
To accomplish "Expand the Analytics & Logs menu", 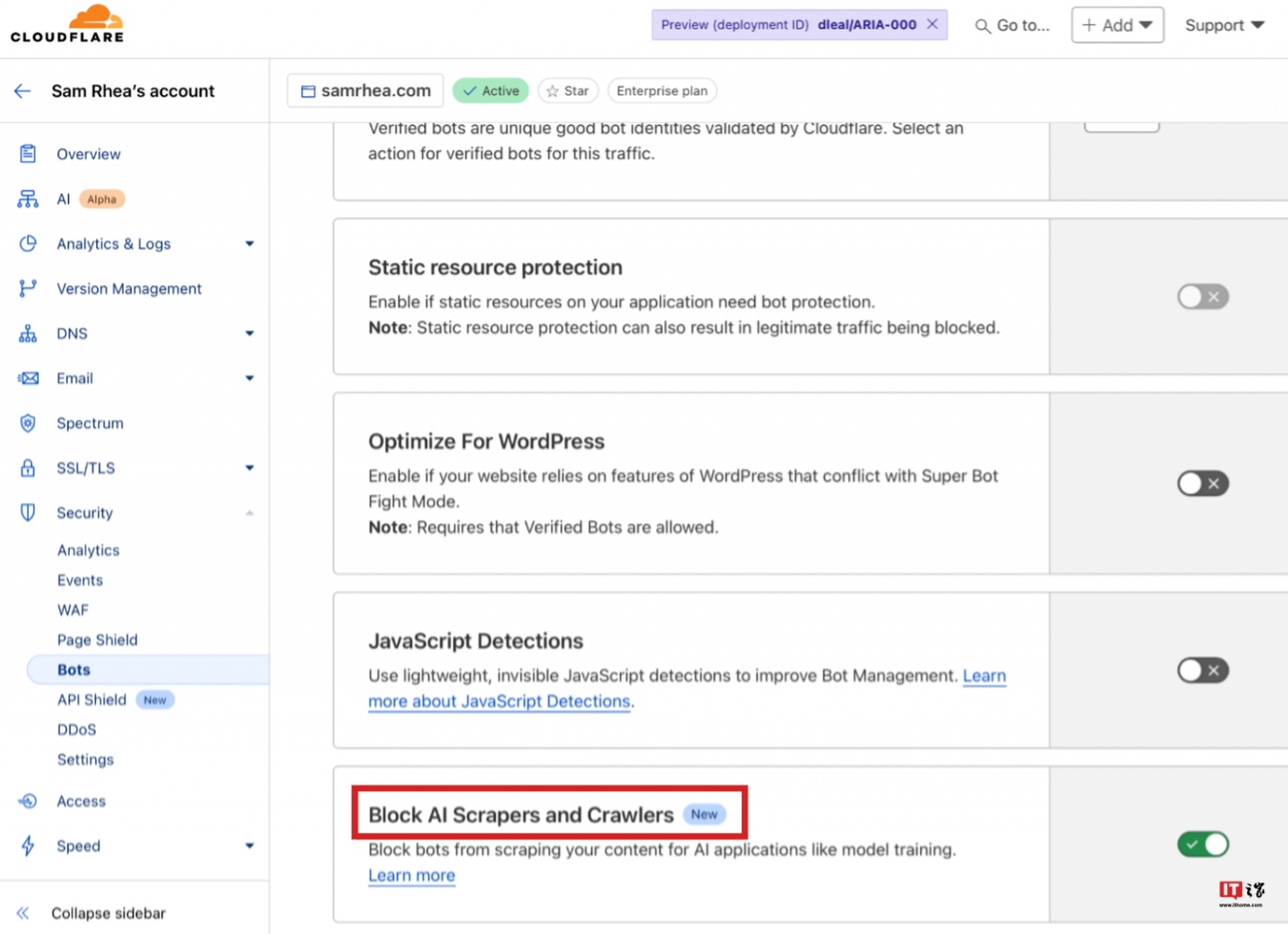I will [249, 244].
